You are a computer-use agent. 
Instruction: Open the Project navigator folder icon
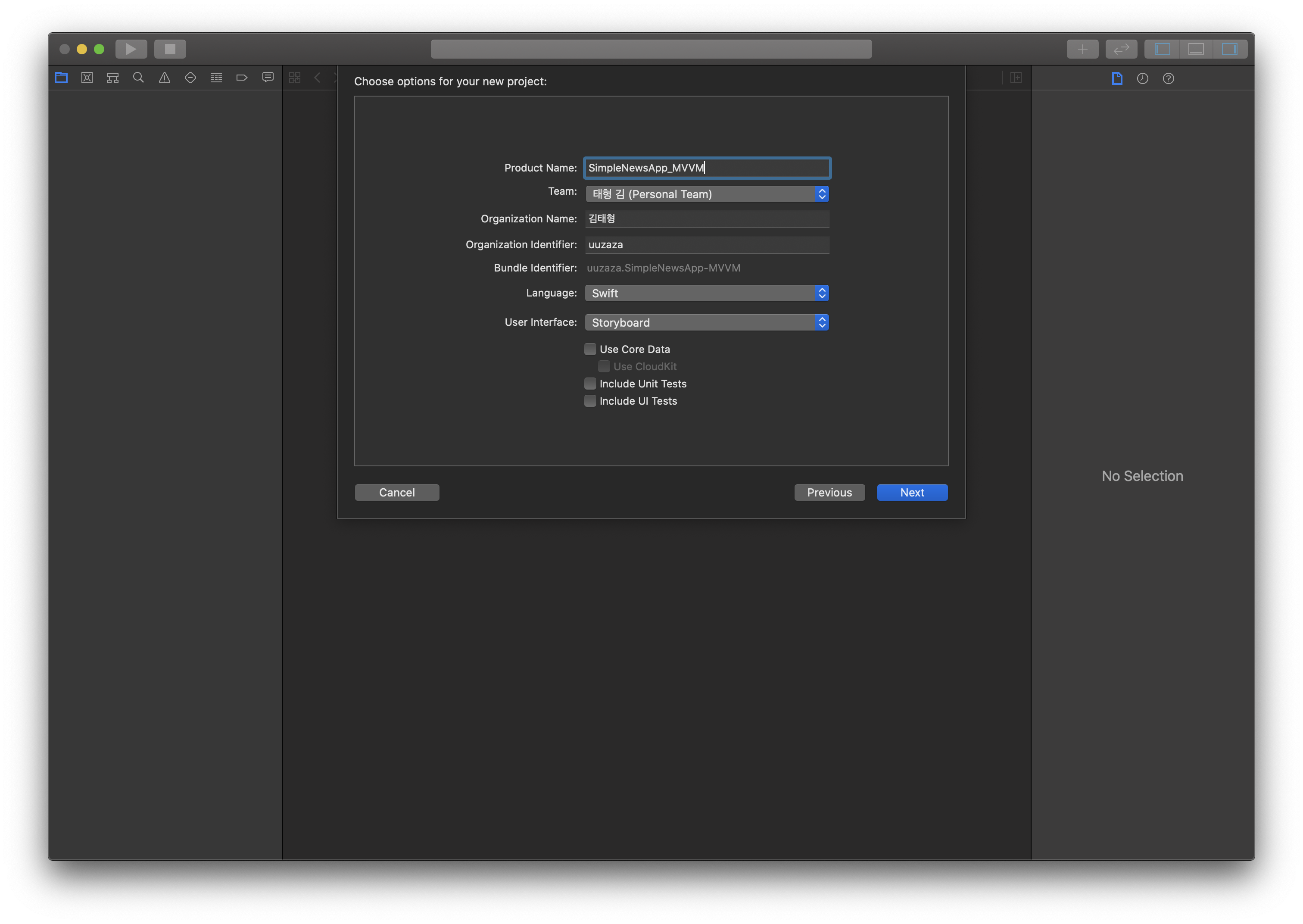pyautogui.click(x=62, y=78)
